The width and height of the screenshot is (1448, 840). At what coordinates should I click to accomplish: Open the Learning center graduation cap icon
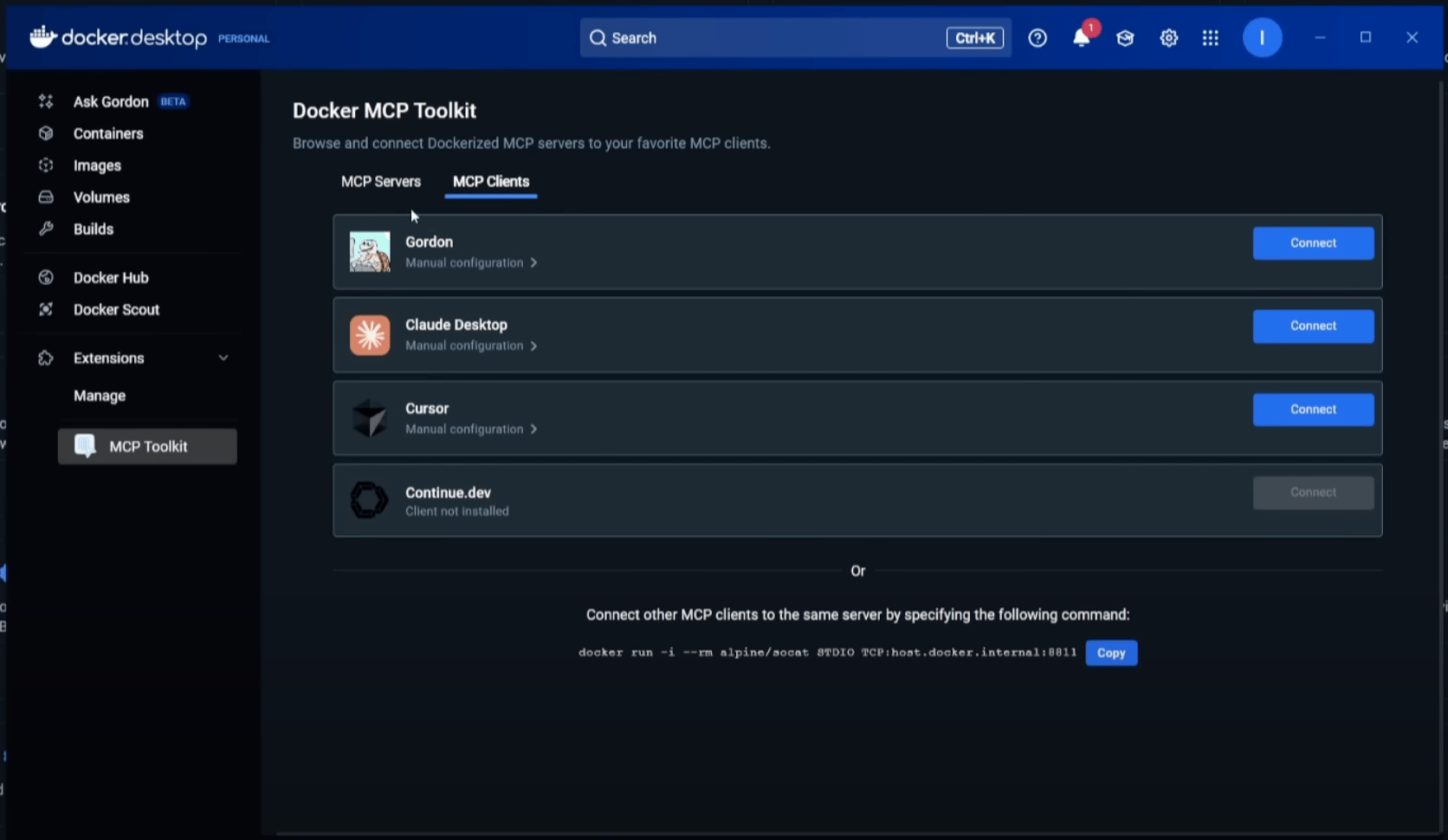coord(1125,38)
